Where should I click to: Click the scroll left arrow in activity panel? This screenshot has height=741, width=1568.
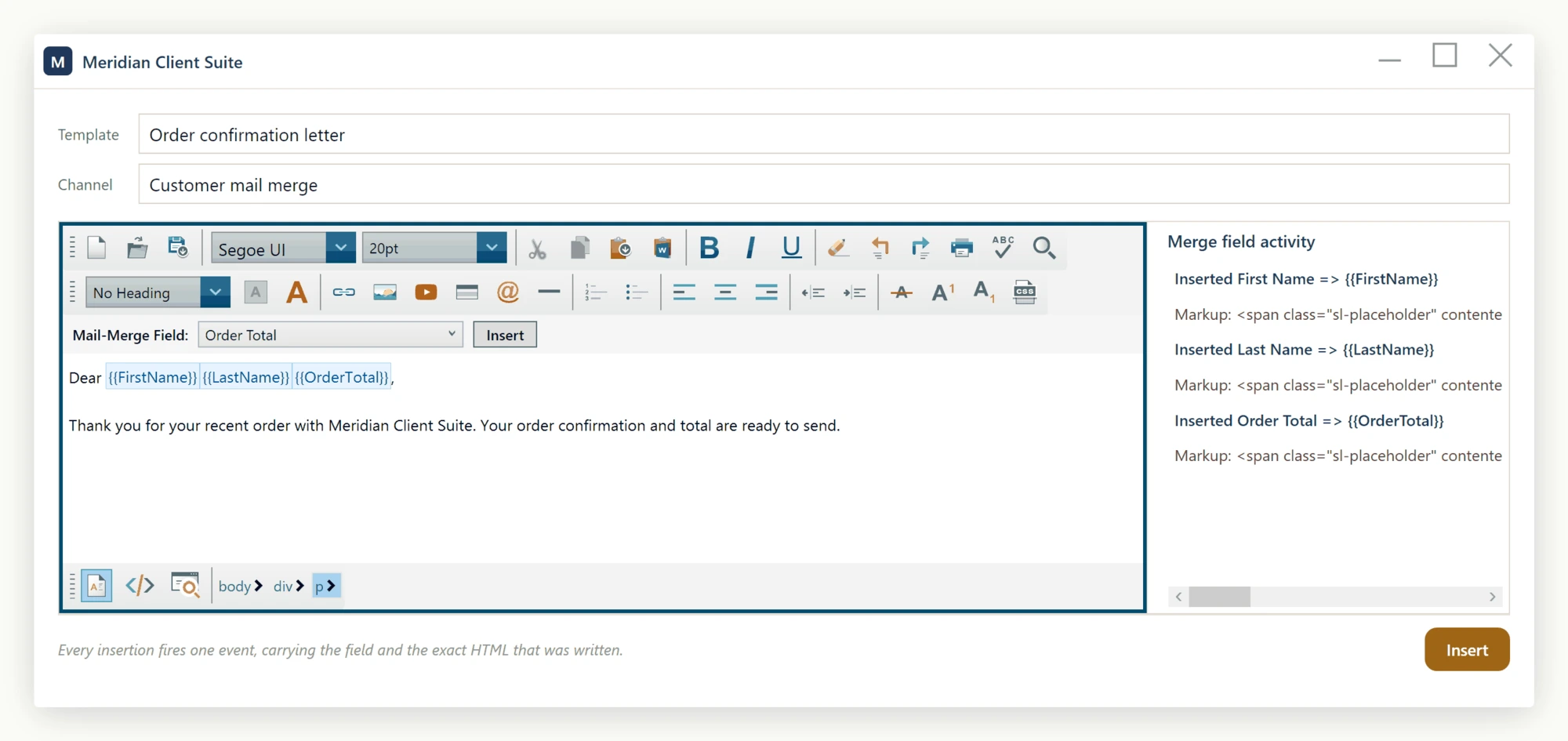pyautogui.click(x=1178, y=597)
